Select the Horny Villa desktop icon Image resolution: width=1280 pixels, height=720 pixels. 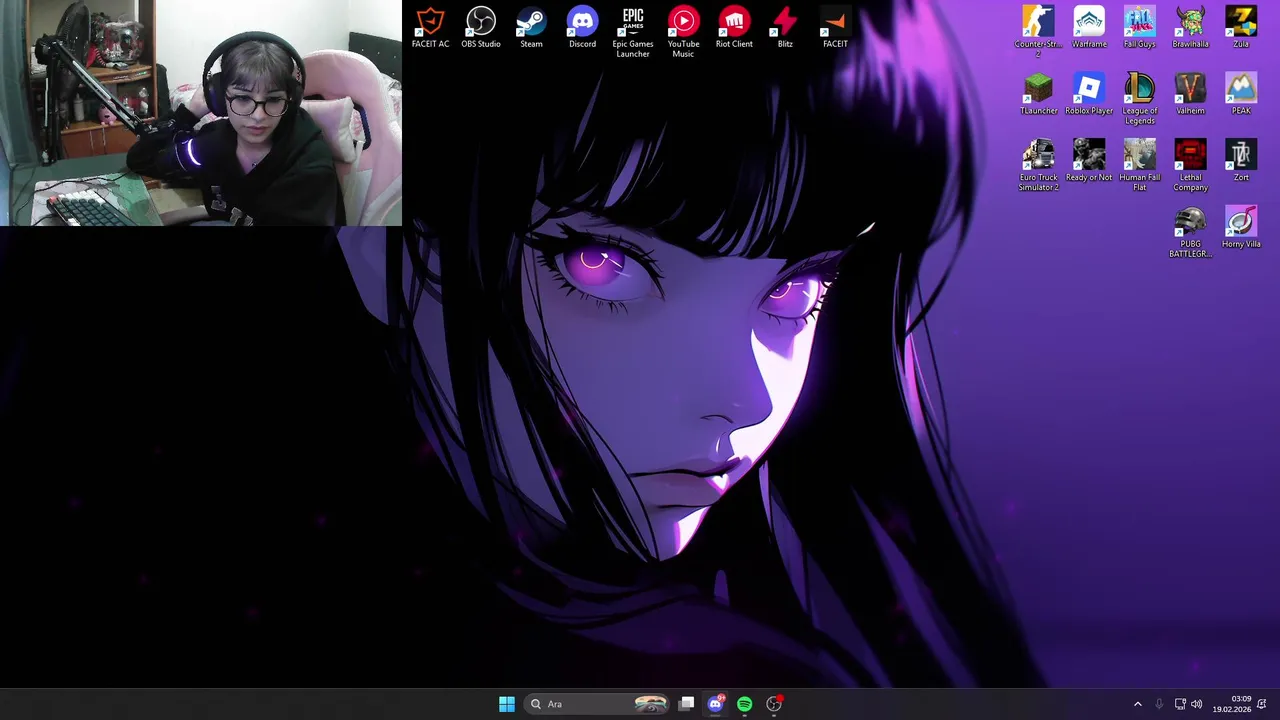[1241, 228]
